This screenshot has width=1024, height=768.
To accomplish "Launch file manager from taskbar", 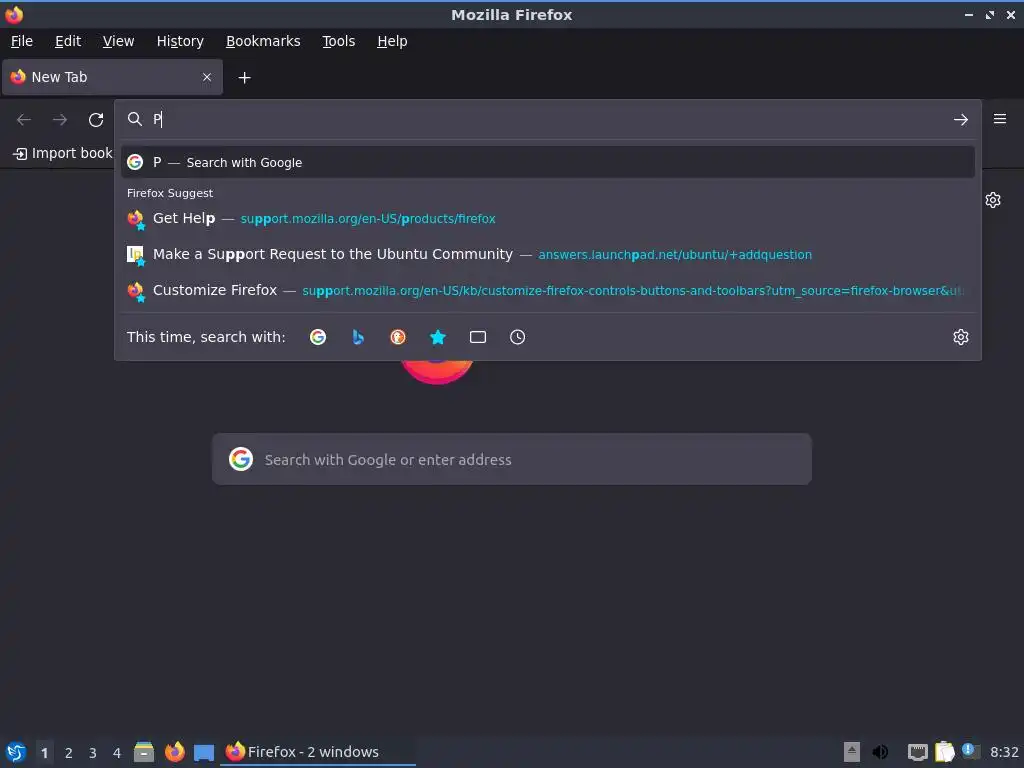I will pyautogui.click(x=144, y=752).
